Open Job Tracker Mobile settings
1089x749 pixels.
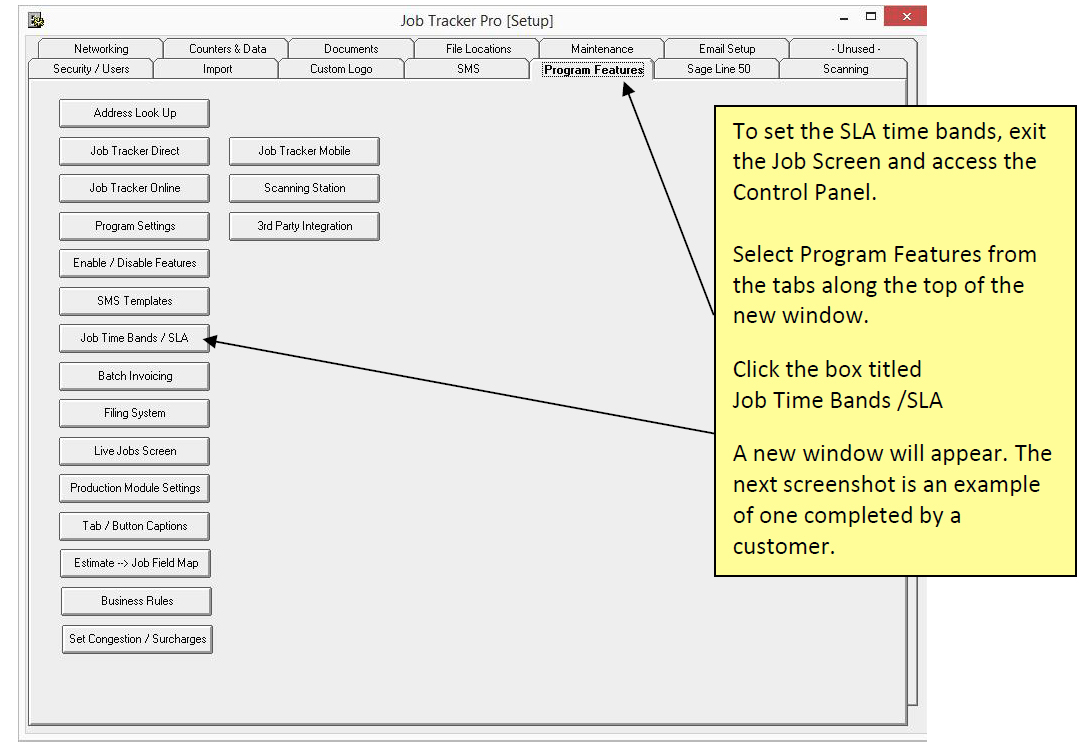point(304,151)
